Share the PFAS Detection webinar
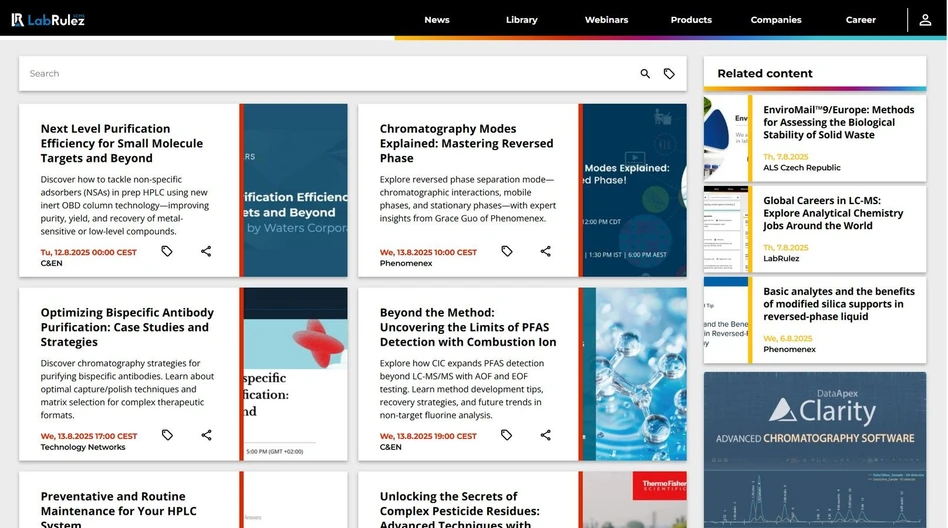The image size is (948, 528). pos(545,435)
